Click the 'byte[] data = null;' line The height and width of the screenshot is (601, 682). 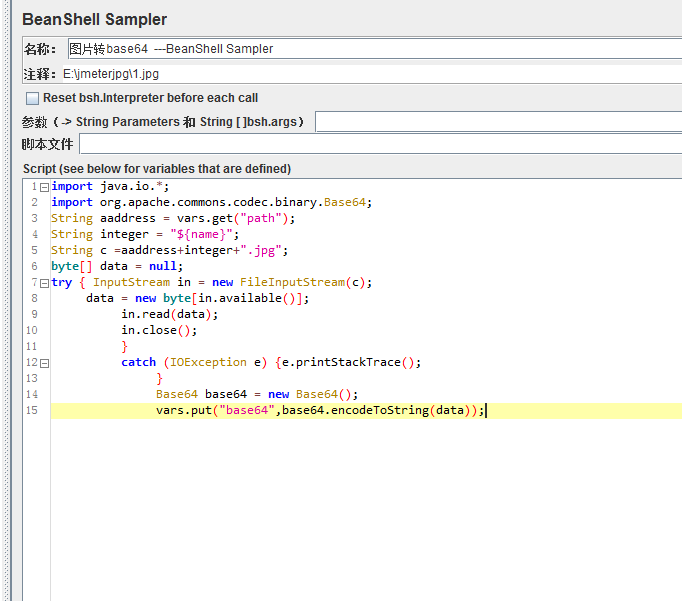point(117,267)
